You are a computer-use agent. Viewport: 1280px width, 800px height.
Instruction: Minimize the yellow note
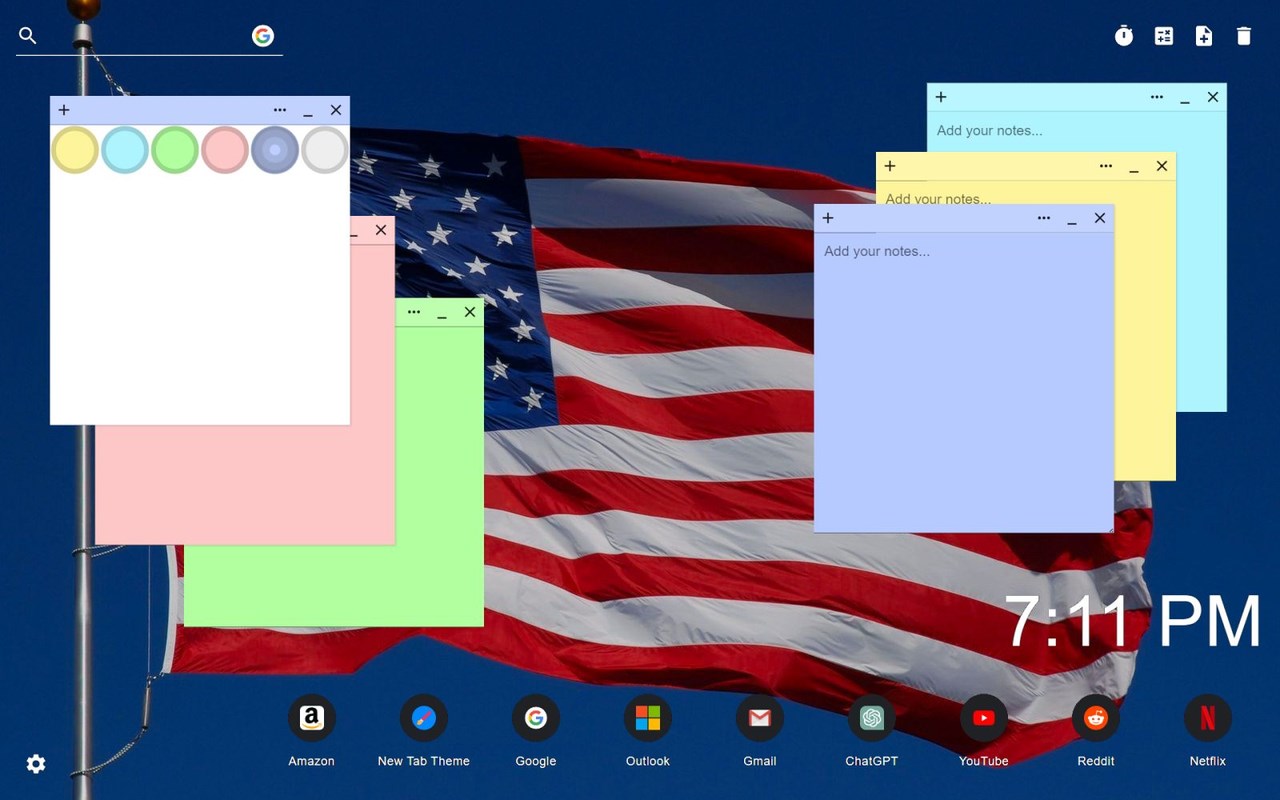1134,167
